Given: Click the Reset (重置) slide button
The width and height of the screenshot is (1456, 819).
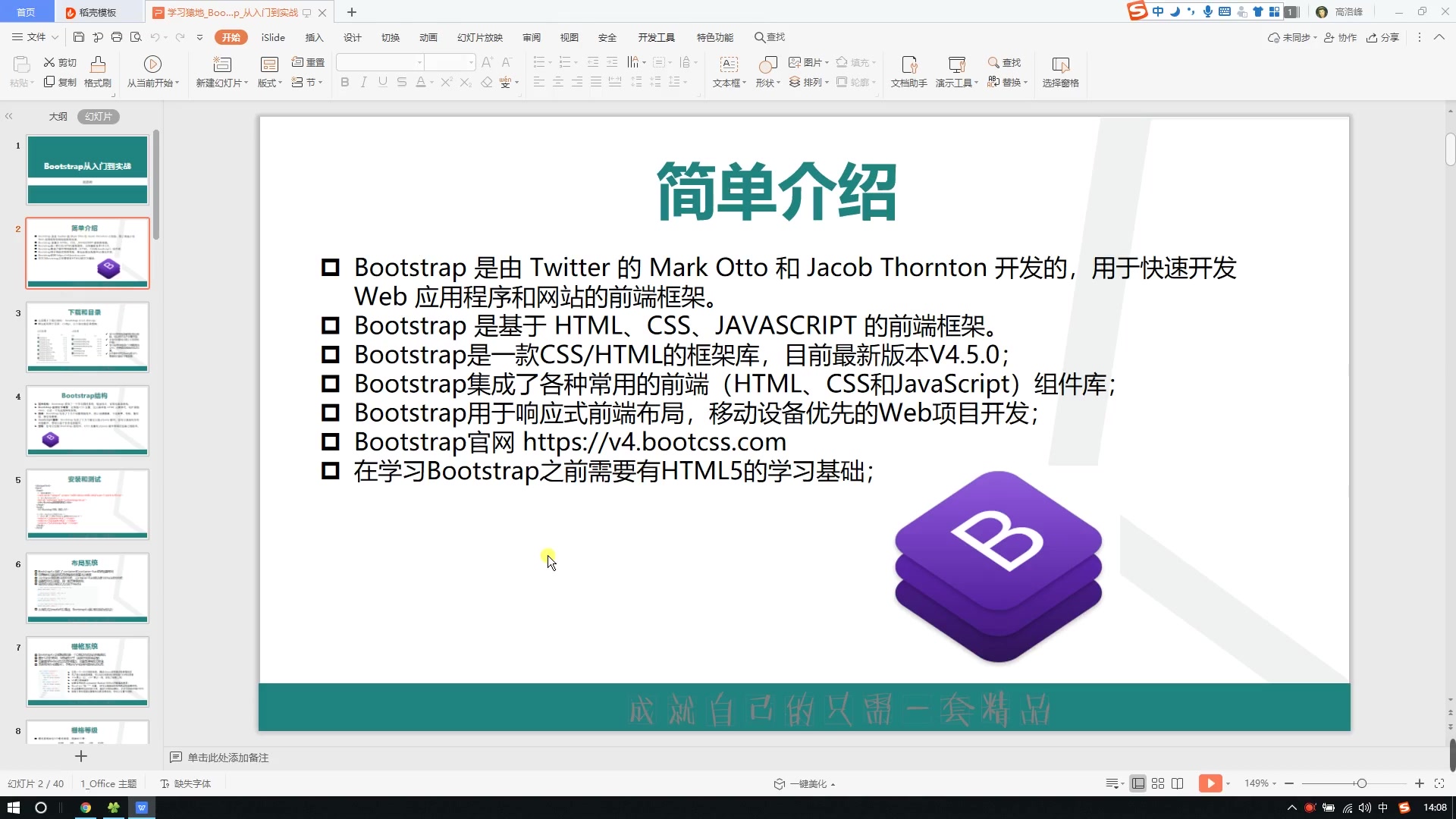Looking at the screenshot, I should pyautogui.click(x=308, y=62).
